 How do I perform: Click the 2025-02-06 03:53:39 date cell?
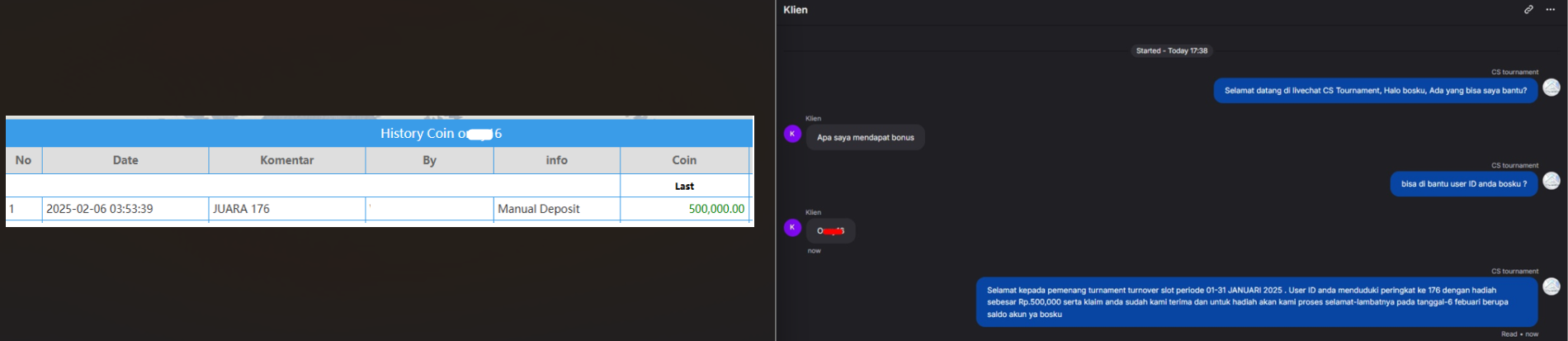coord(99,209)
